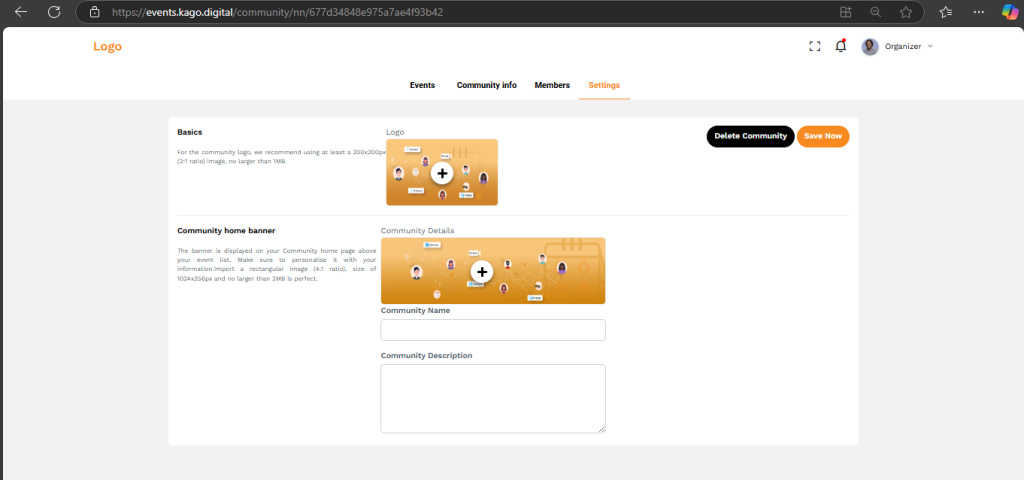The image size is (1024, 480).
Task: Open browser Settings and more menu
Action: [x=975, y=12]
